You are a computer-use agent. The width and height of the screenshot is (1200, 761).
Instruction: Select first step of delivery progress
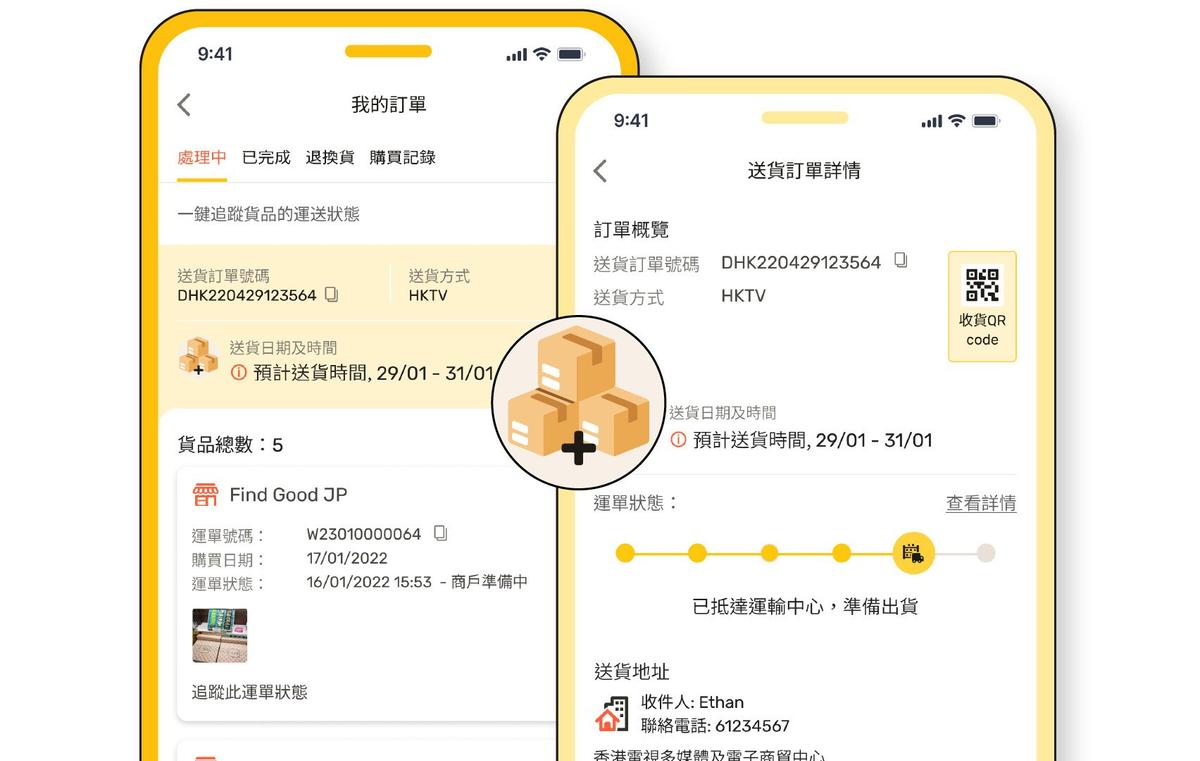click(x=625, y=553)
